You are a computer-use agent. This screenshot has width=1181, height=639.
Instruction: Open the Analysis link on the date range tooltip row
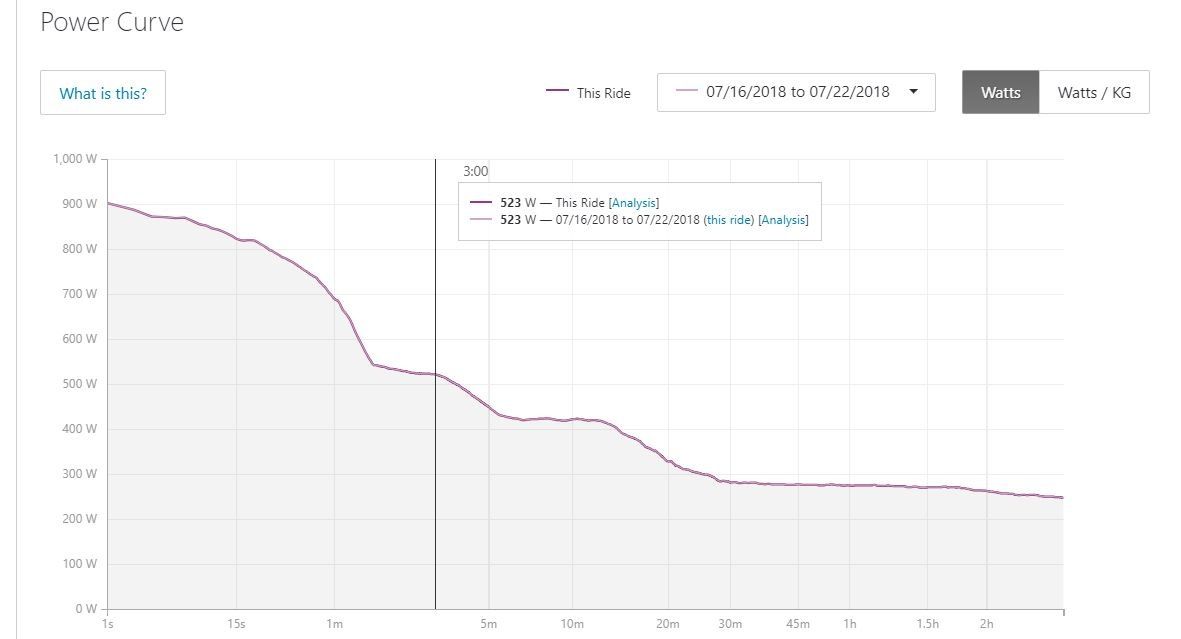(783, 220)
